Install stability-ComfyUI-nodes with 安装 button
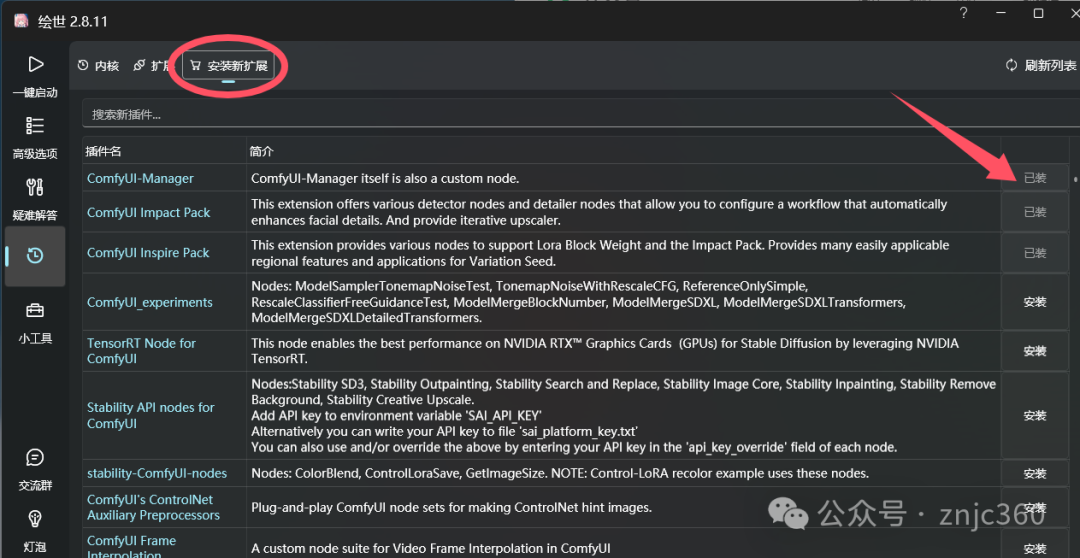The height and width of the screenshot is (558, 1080). point(1035,474)
